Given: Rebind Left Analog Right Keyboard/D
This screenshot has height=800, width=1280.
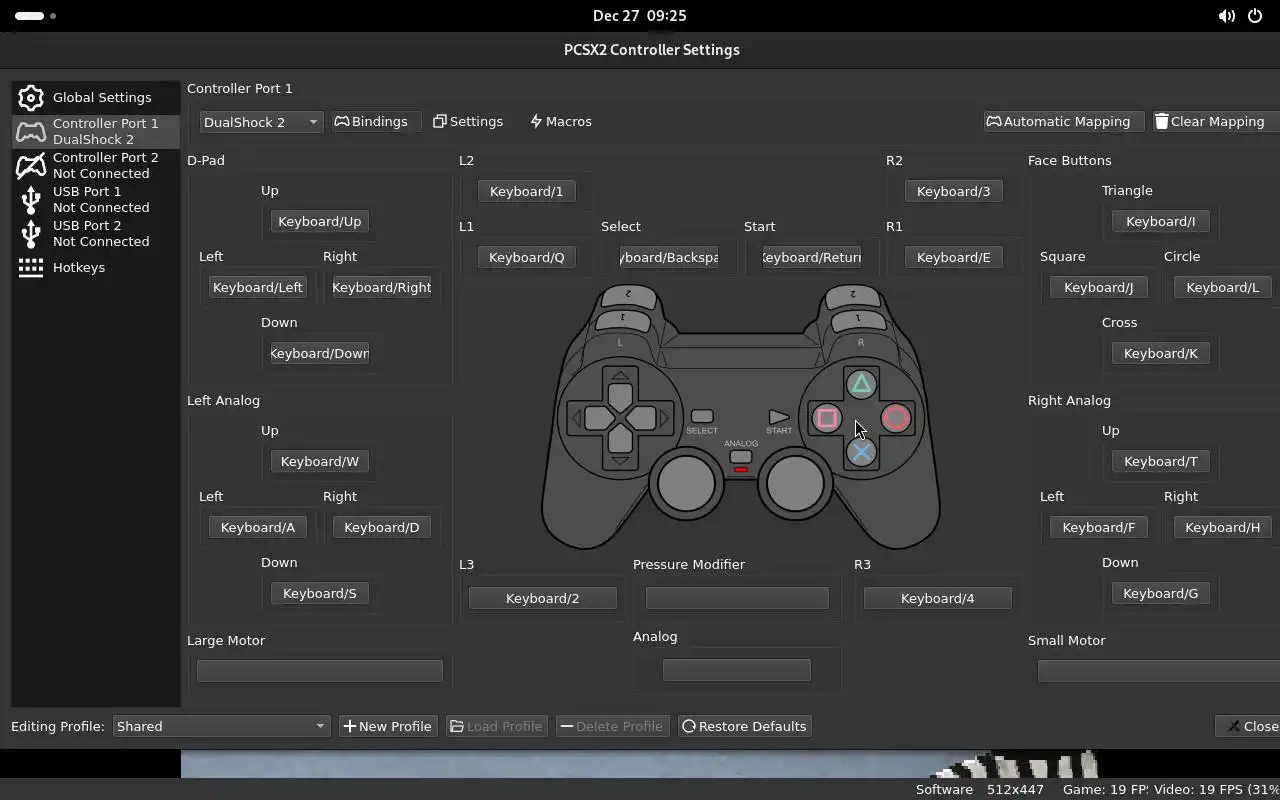Looking at the screenshot, I should (x=382, y=527).
